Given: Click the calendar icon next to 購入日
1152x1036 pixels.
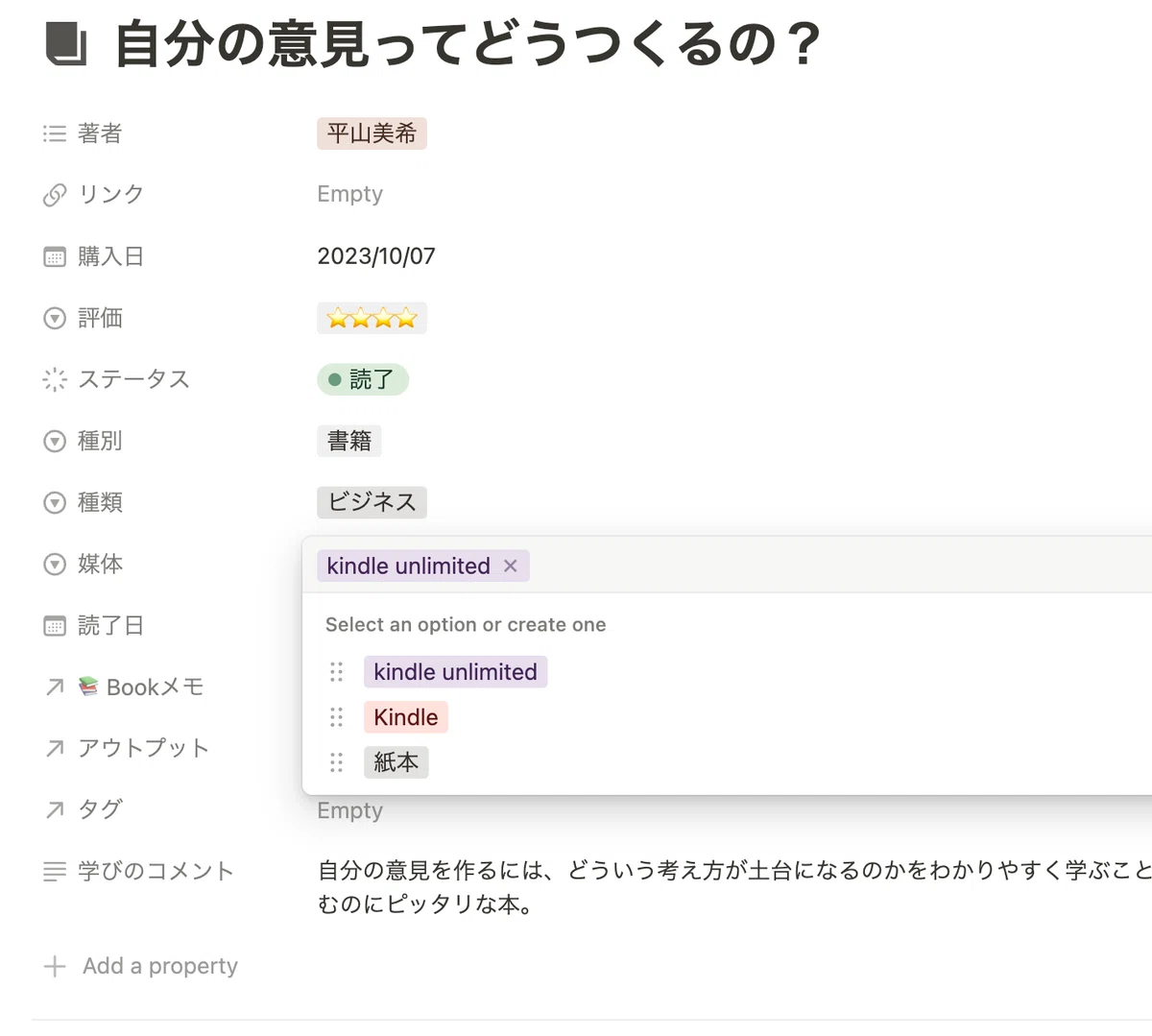Looking at the screenshot, I should point(55,256).
